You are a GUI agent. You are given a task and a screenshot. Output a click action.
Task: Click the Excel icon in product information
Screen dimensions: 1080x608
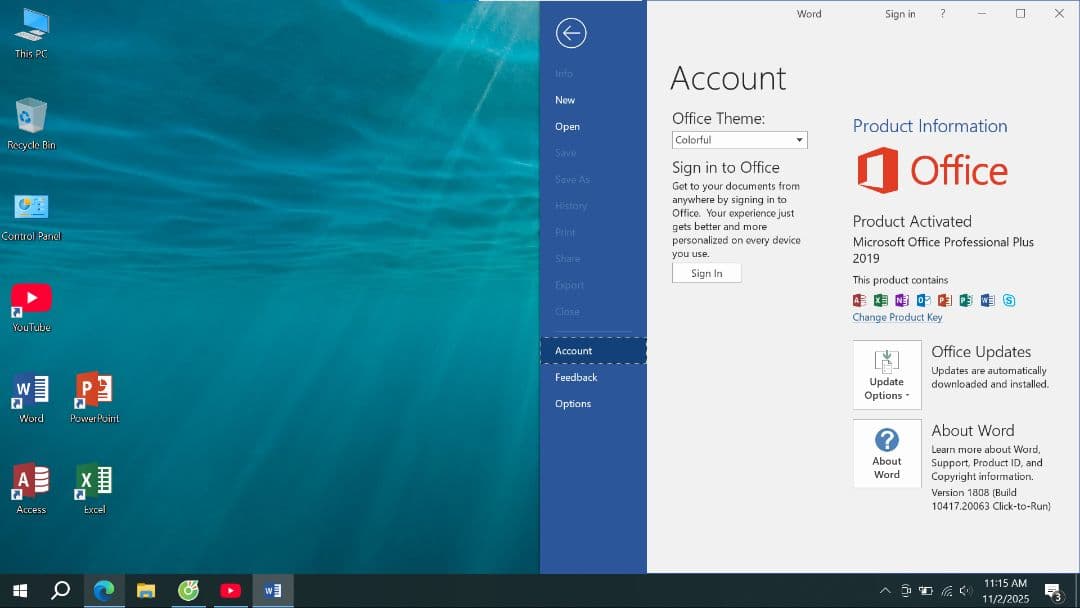click(x=881, y=300)
